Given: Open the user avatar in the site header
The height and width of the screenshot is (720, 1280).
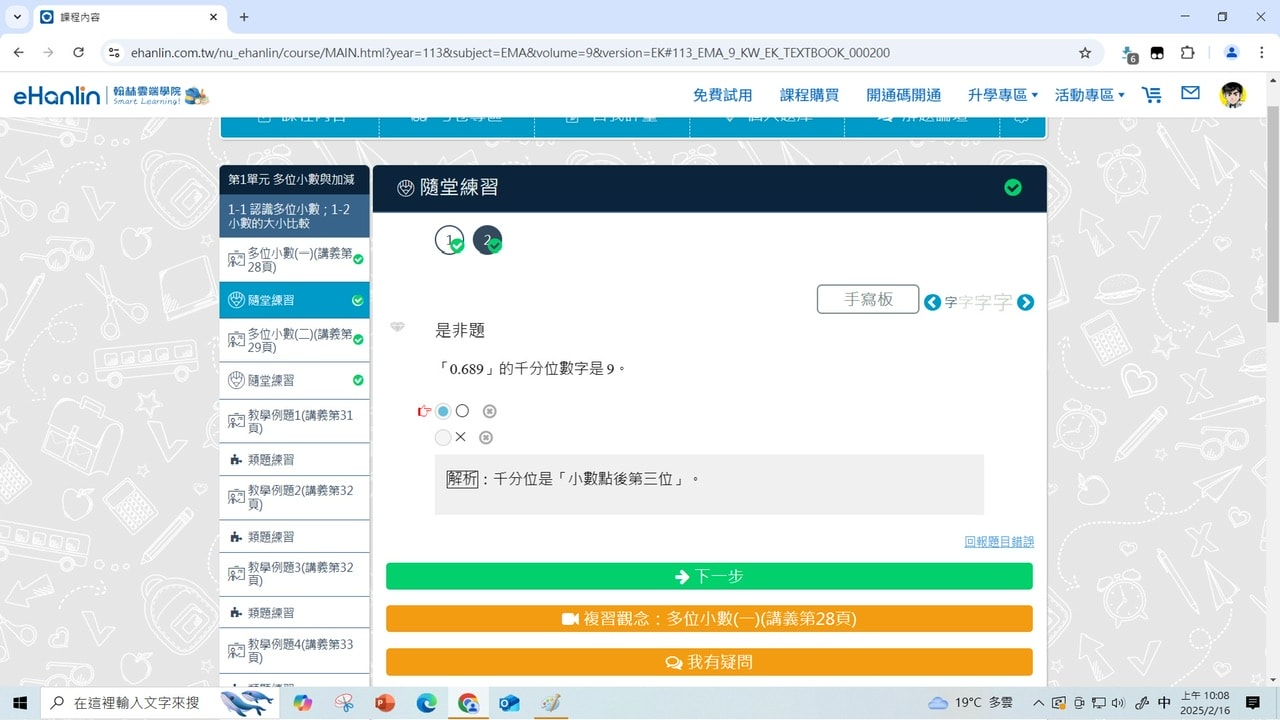Looking at the screenshot, I should click(1232, 94).
